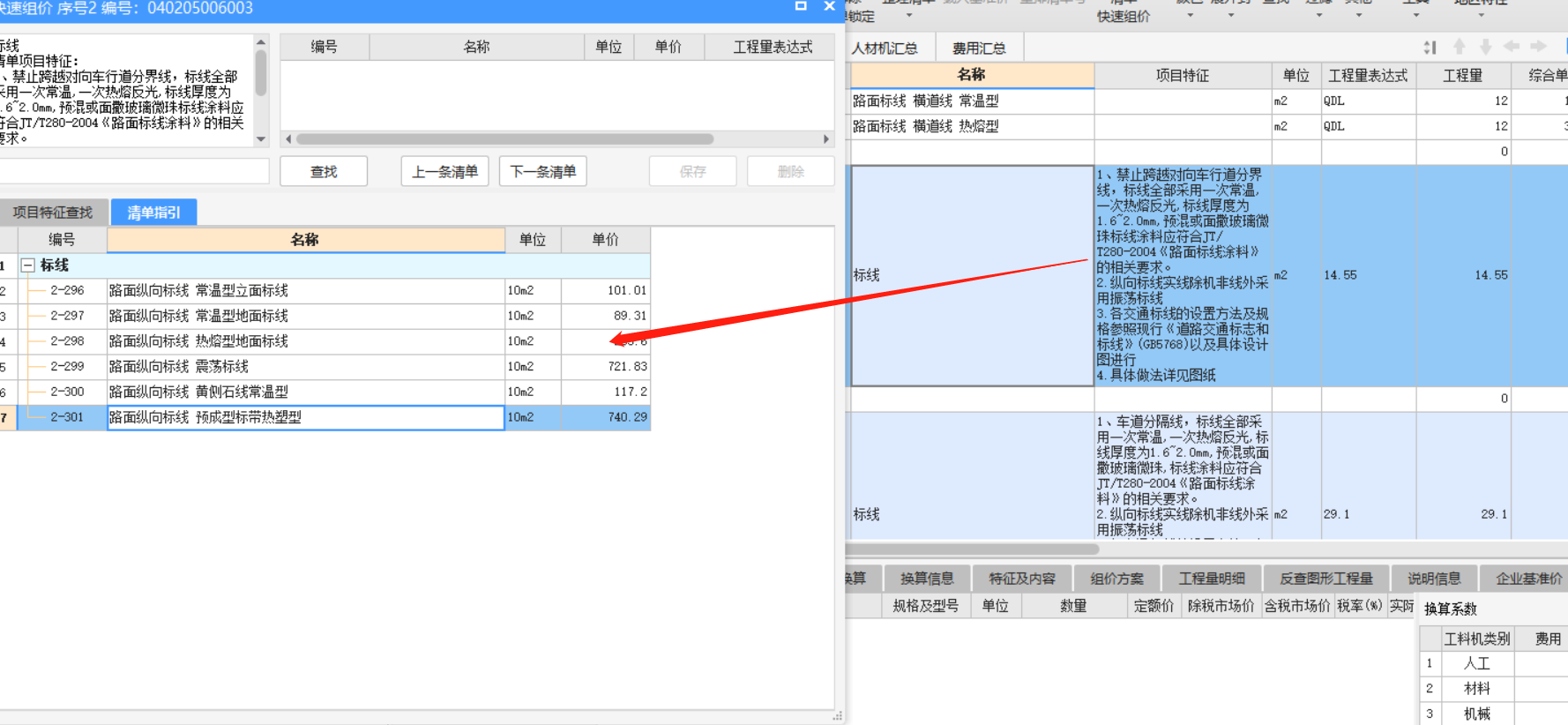Open the 反查图形工程量 tab
The width and height of the screenshot is (1568, 725).
(x=1326, y=579)
